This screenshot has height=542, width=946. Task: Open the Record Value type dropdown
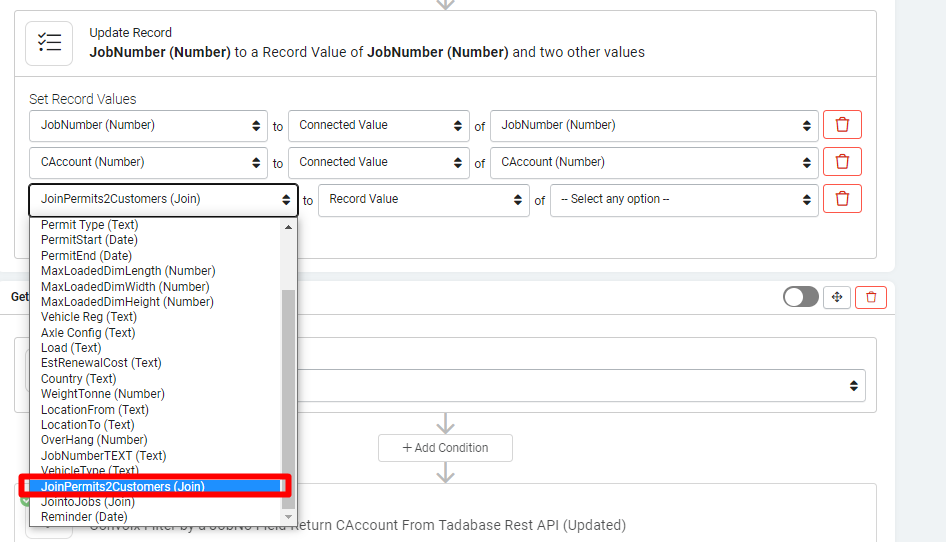coord(423,199)
